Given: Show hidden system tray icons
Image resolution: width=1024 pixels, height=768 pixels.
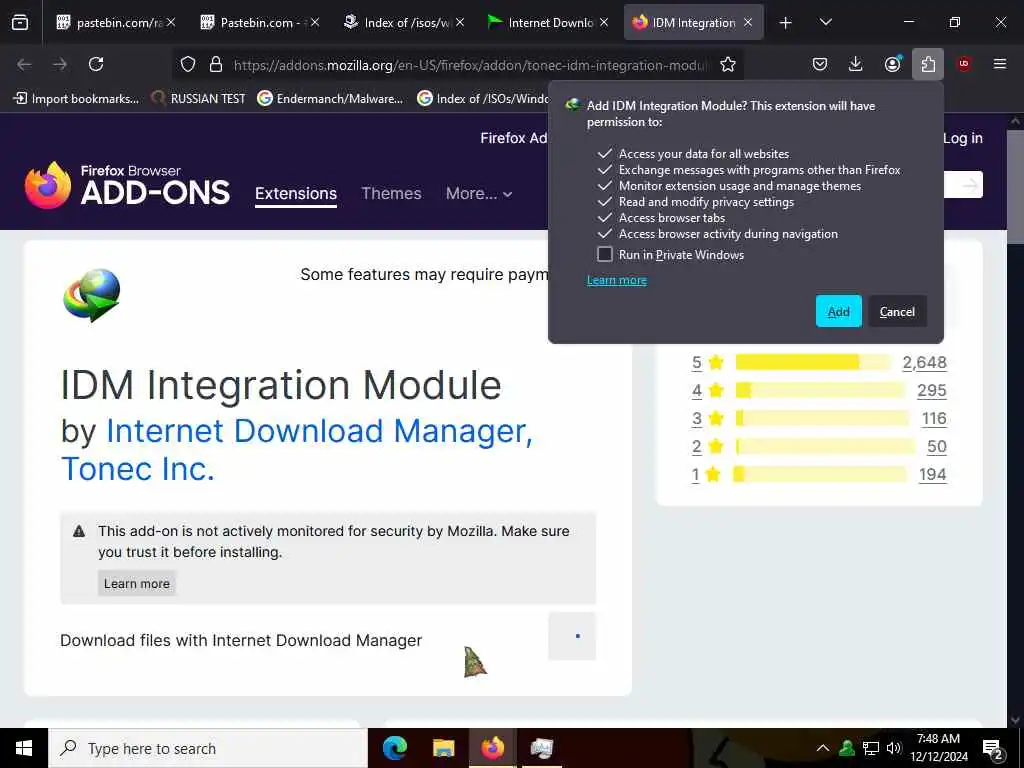Looking at the screenshot, I should tap(823, 748).
